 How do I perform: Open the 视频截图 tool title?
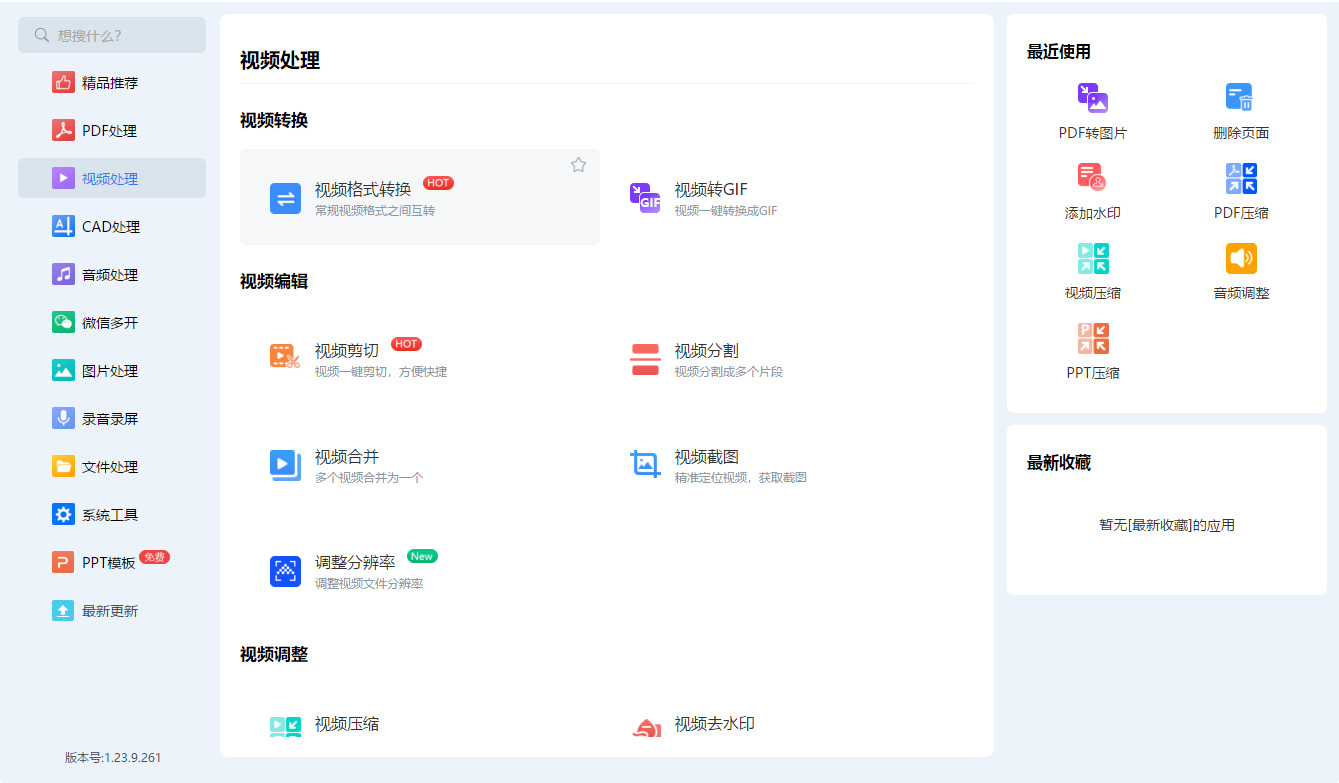(707, 456)
